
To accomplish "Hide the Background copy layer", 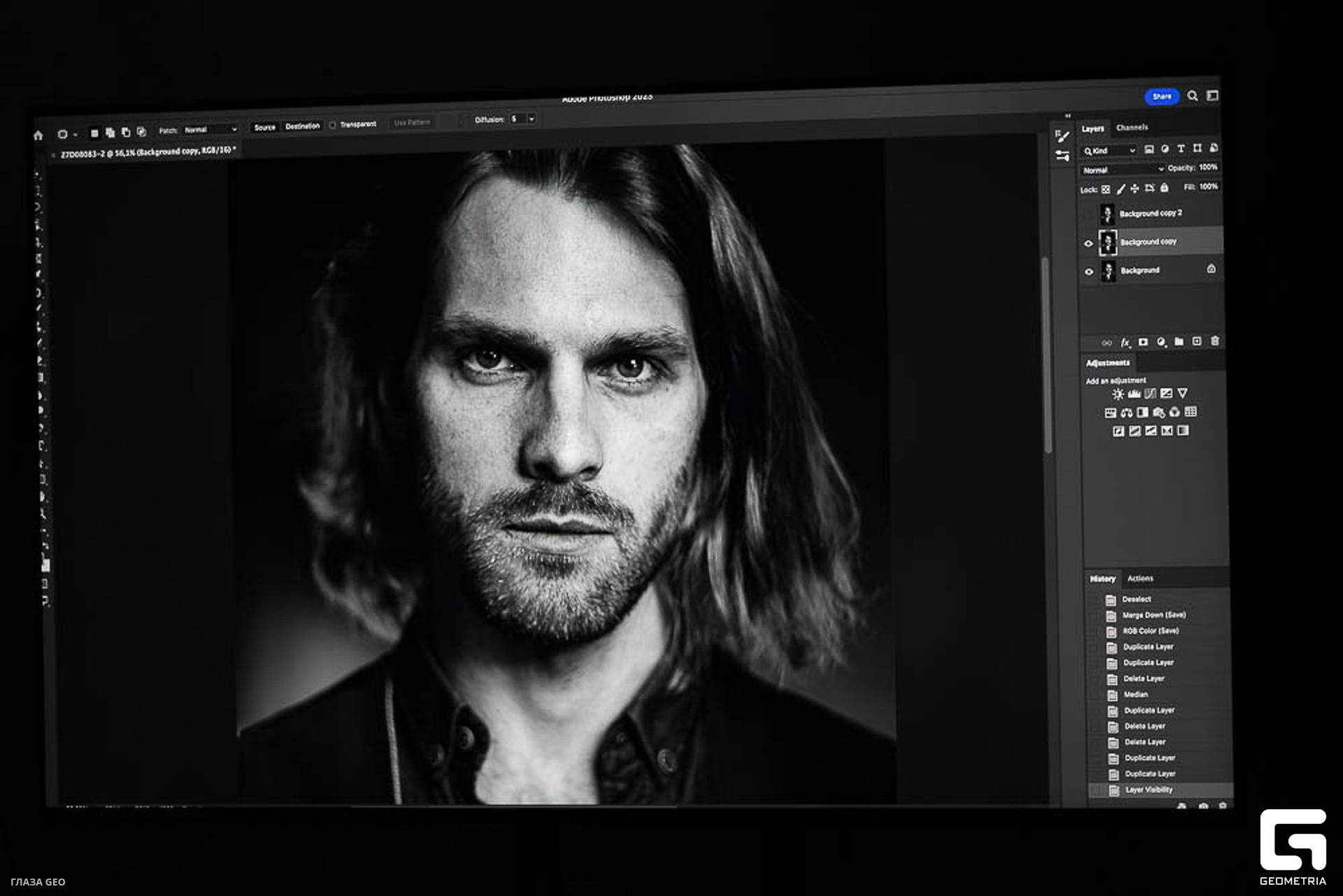I will pos(1088,243).
